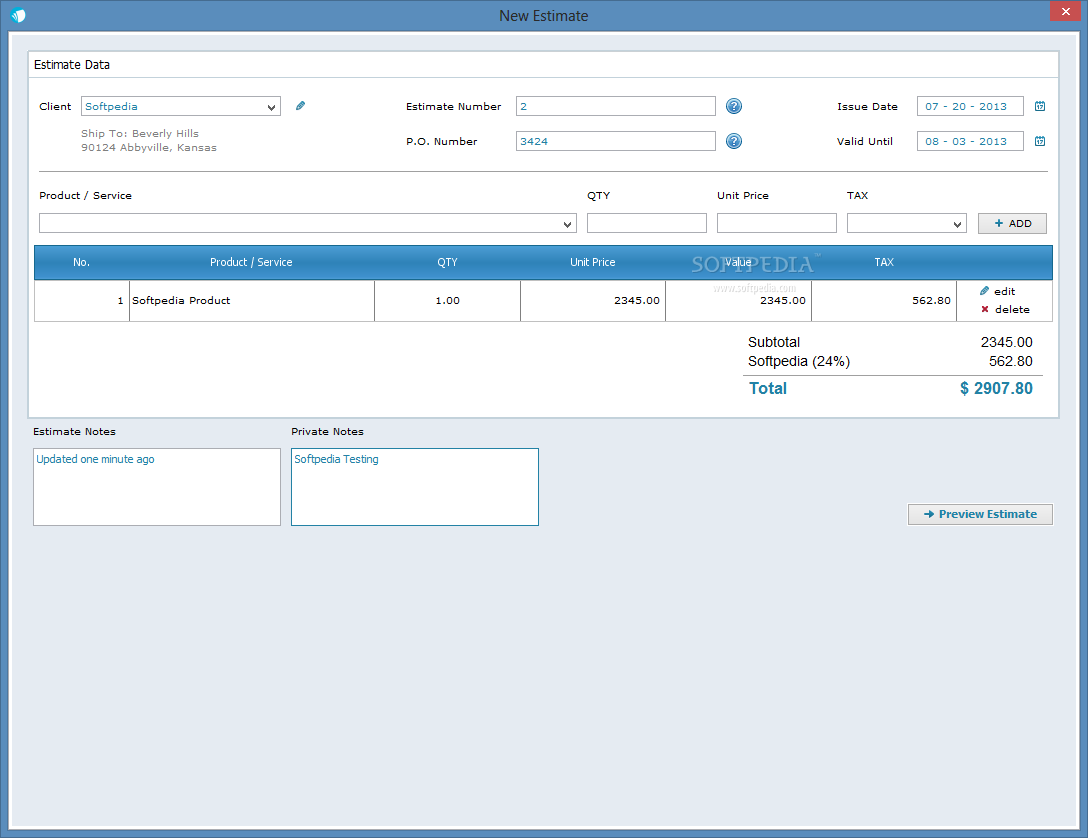Viewport: 1088px width, 838px height.
Task: Click the Total $ 2907.80 amount
Action: click(x=996, y=388)
